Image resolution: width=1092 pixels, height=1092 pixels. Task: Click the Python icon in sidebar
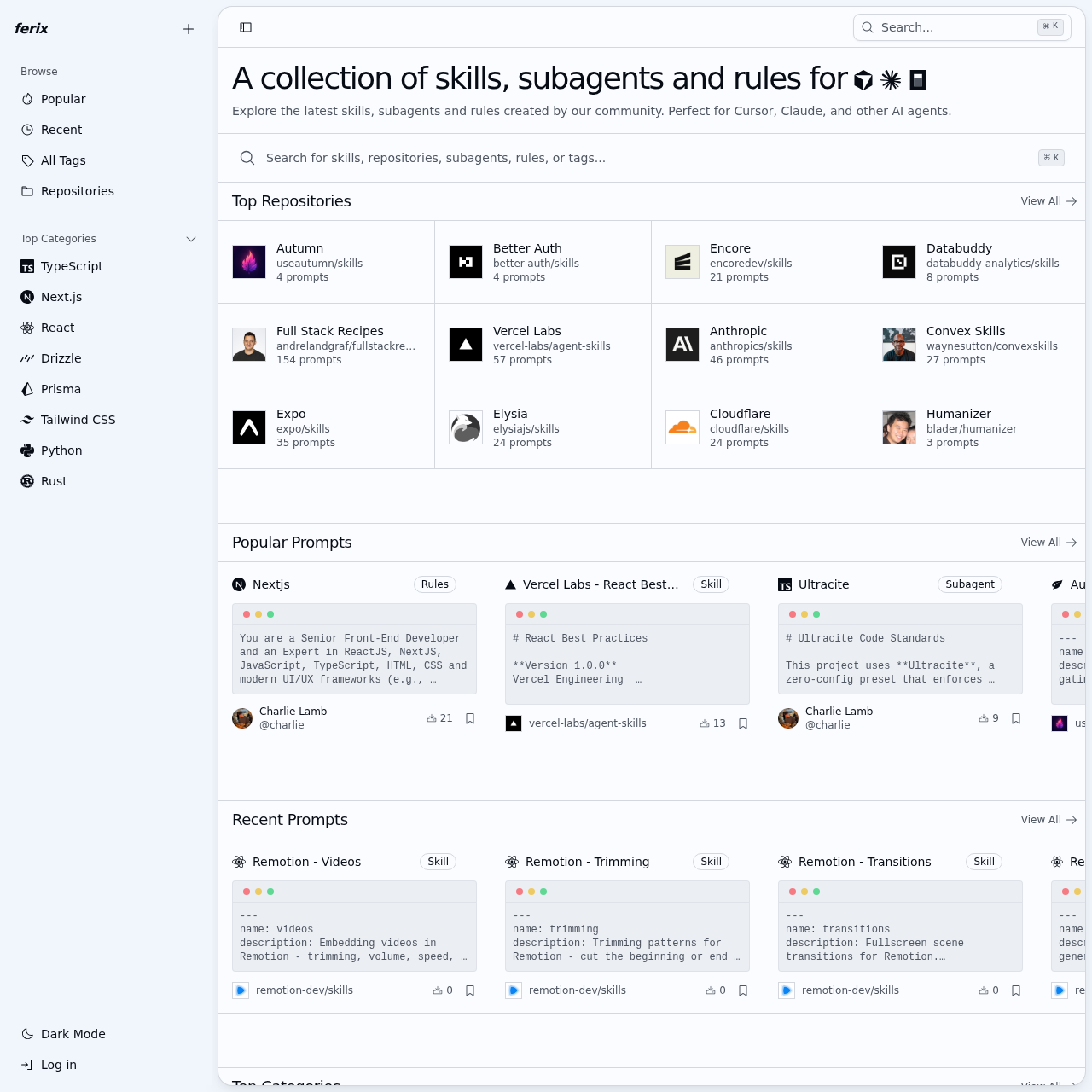[x=27, y=450]
